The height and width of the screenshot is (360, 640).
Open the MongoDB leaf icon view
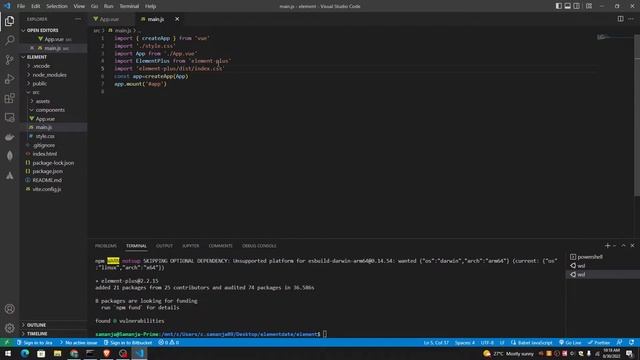point(9,156)
